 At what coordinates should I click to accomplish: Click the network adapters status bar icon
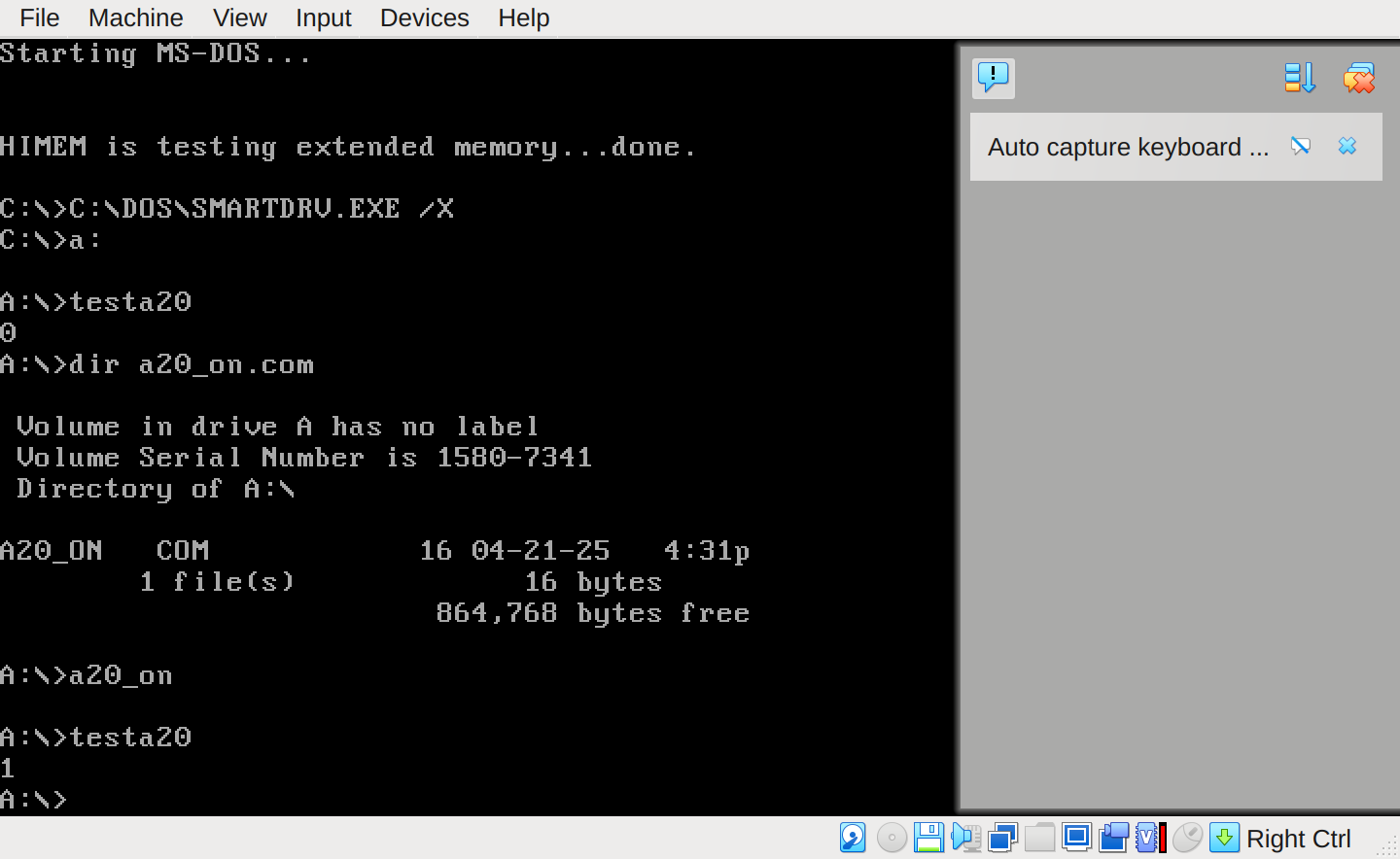coord(1002,838)
